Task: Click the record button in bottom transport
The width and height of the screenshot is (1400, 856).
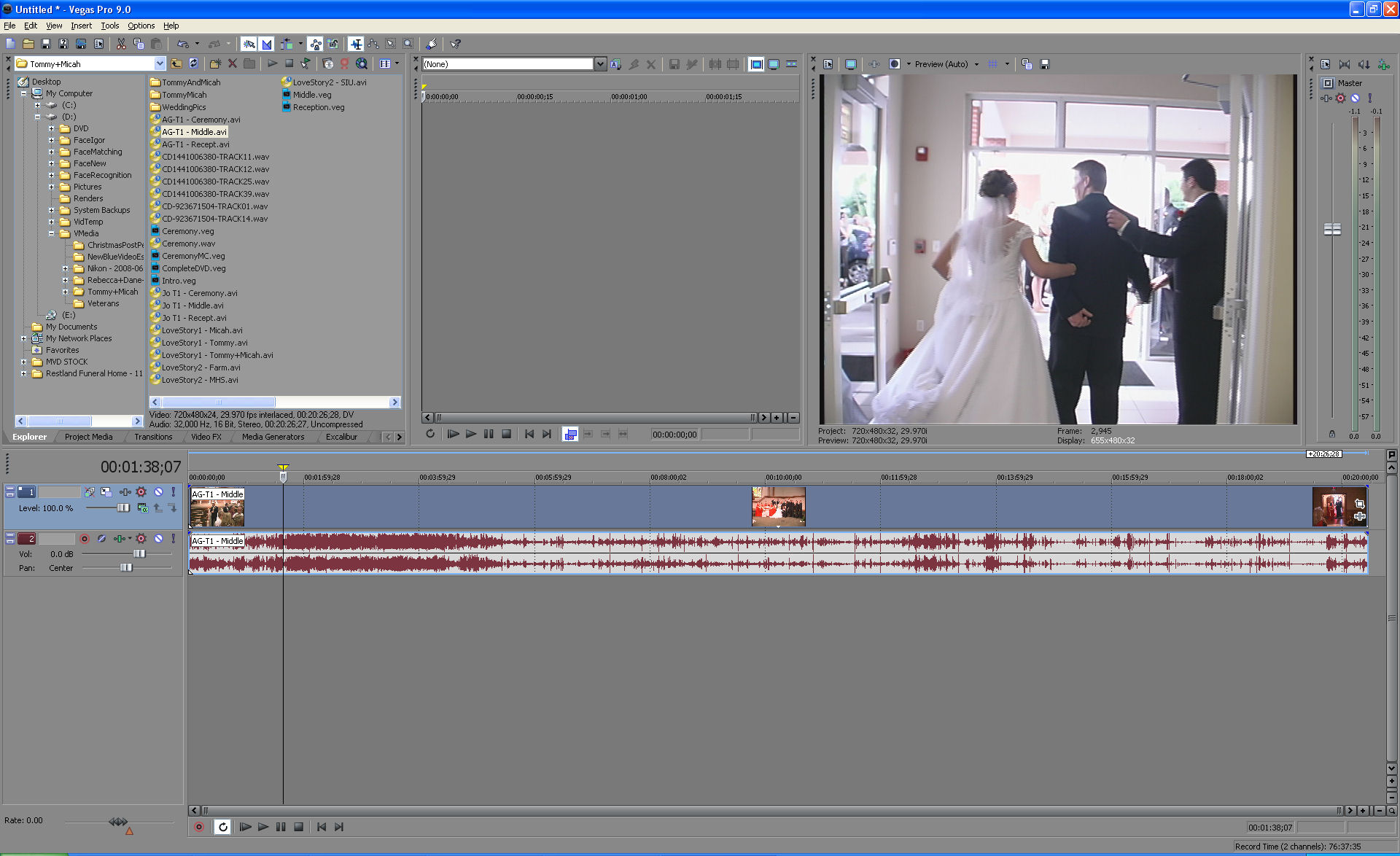Action: [199, 826]
